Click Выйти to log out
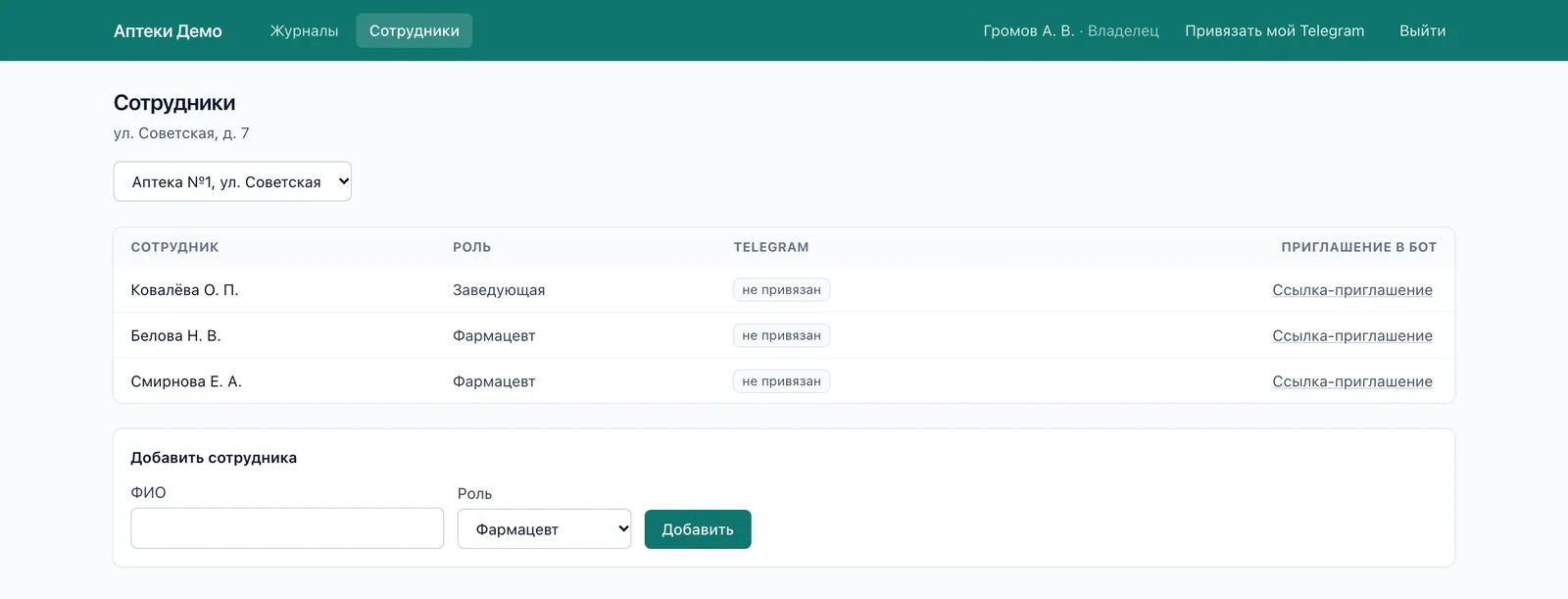Screen dimensions: 1568x599 pyautogui.click(x=1422, y=31)
